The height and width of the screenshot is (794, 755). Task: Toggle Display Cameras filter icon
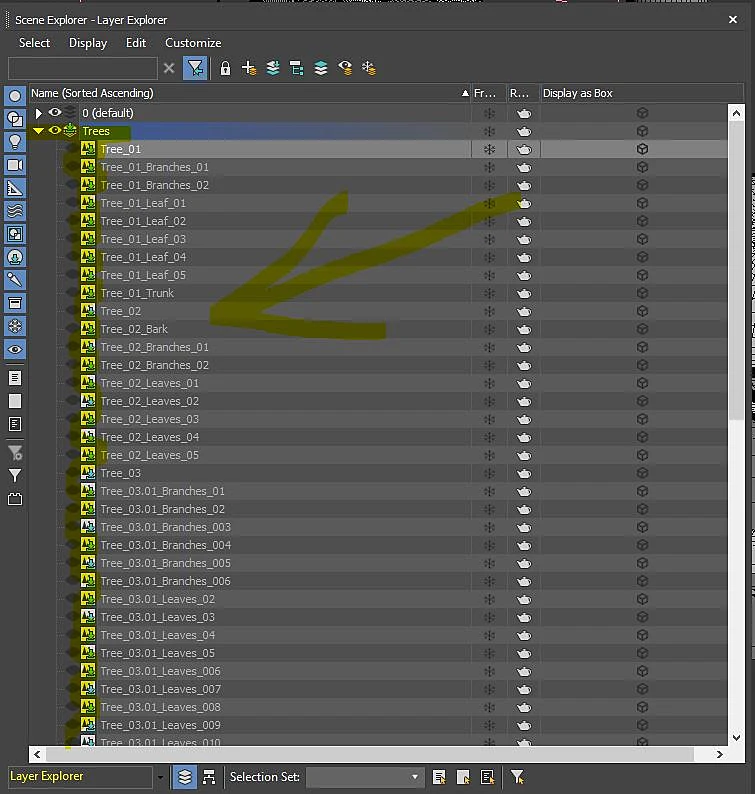point(15,165)
